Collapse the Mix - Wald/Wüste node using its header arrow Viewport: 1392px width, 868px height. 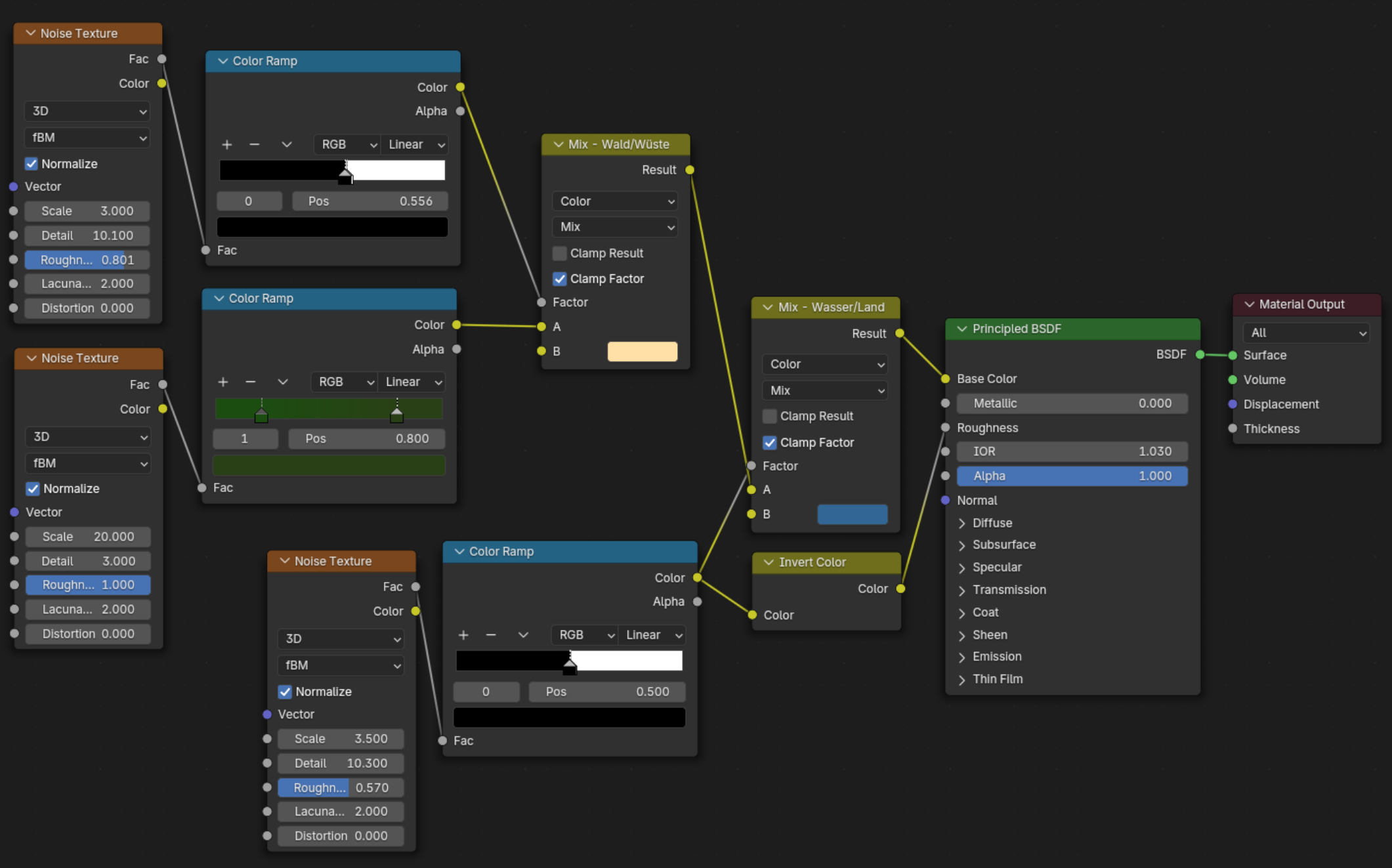click(559, 144)
